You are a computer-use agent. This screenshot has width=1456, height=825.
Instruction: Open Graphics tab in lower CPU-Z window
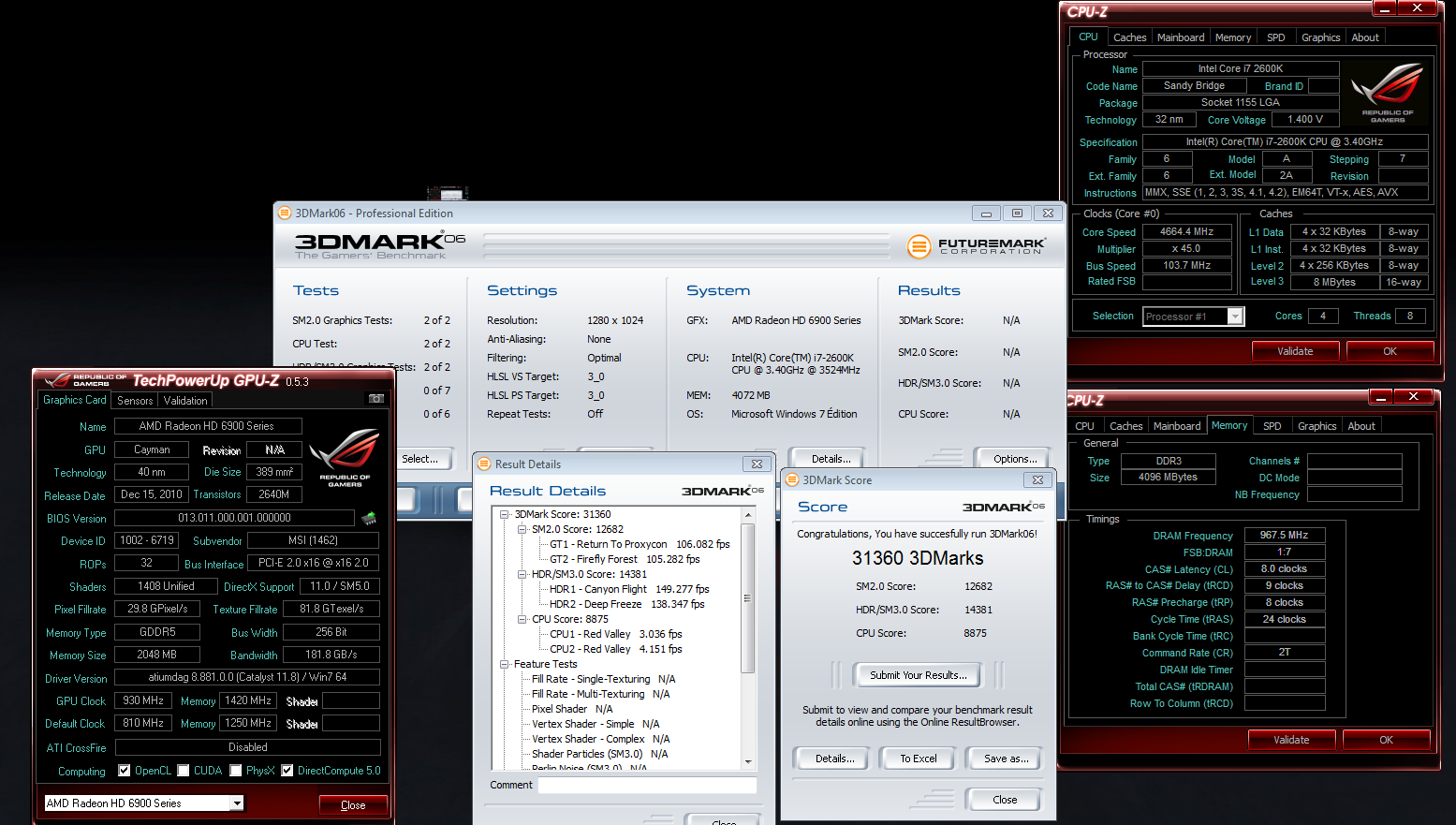(1316, 426)
